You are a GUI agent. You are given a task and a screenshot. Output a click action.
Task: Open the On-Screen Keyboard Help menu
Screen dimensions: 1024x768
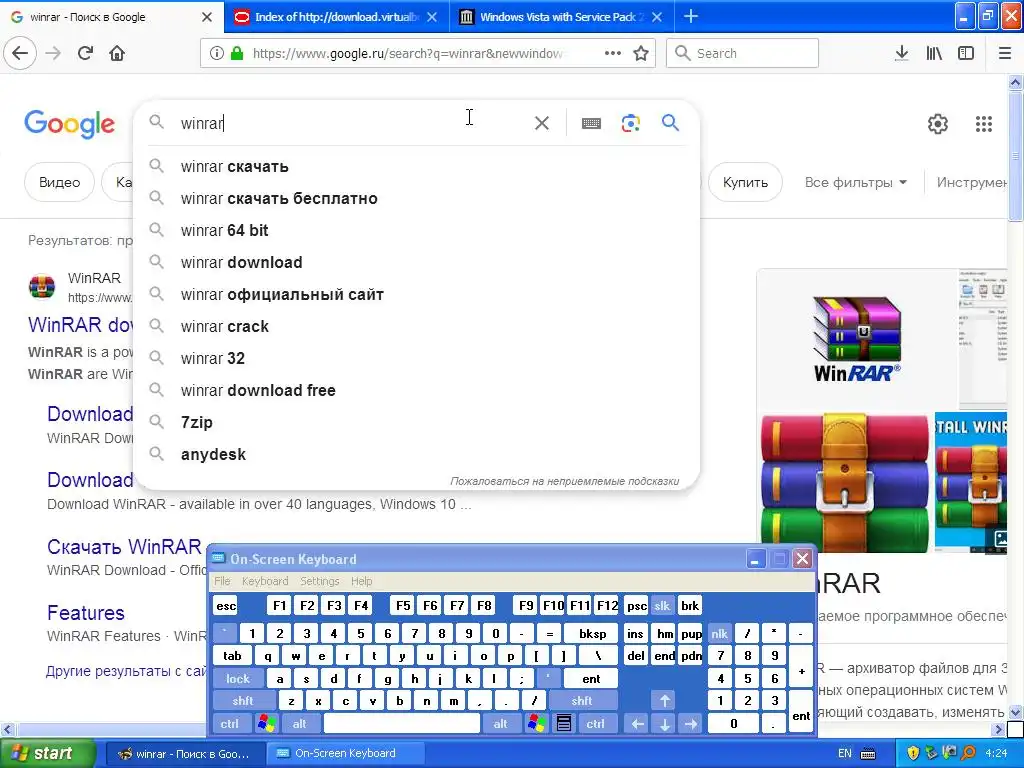coord(361,581)
